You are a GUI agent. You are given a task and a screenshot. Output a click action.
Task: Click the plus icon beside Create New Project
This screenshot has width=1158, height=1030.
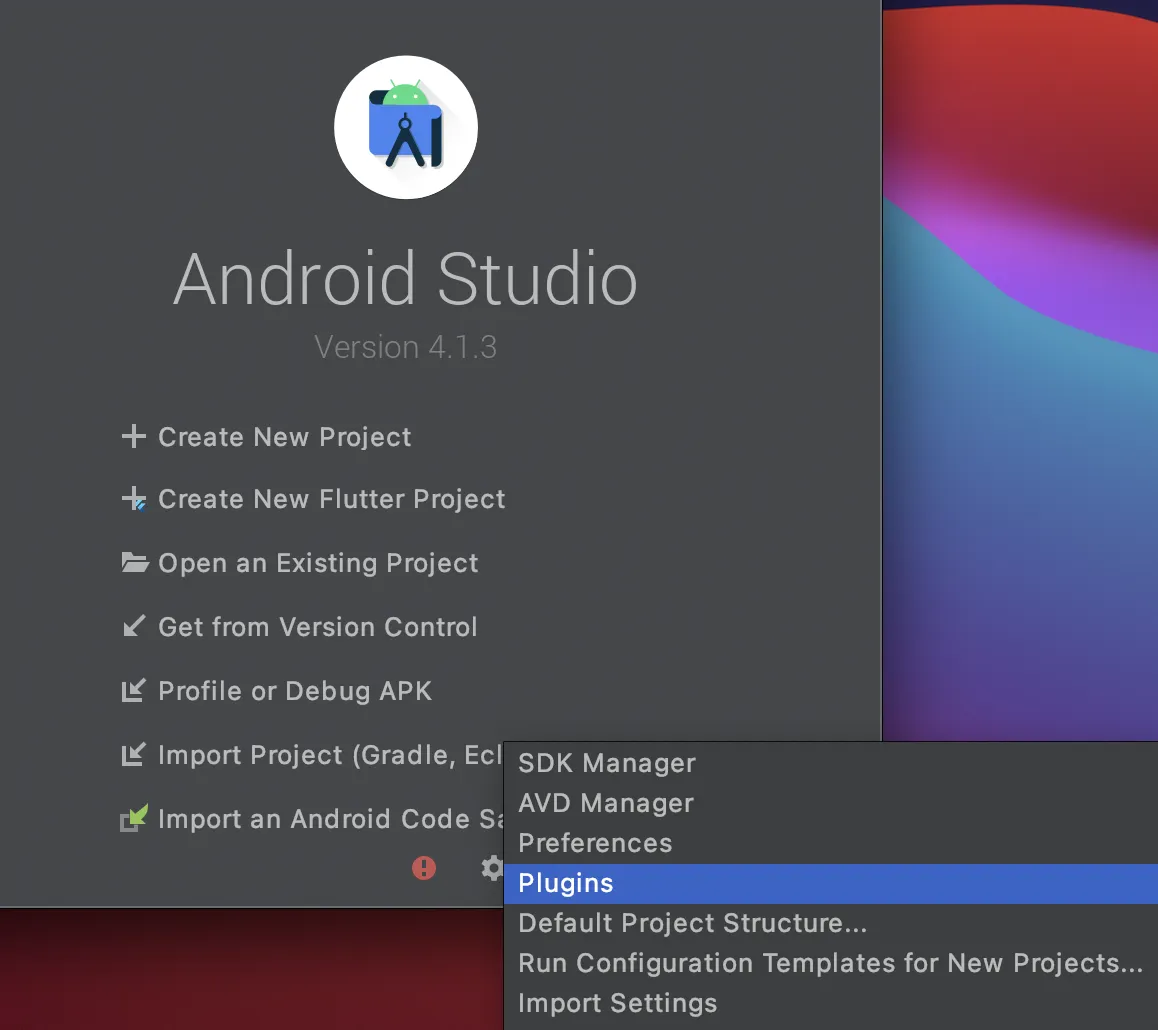134,436
